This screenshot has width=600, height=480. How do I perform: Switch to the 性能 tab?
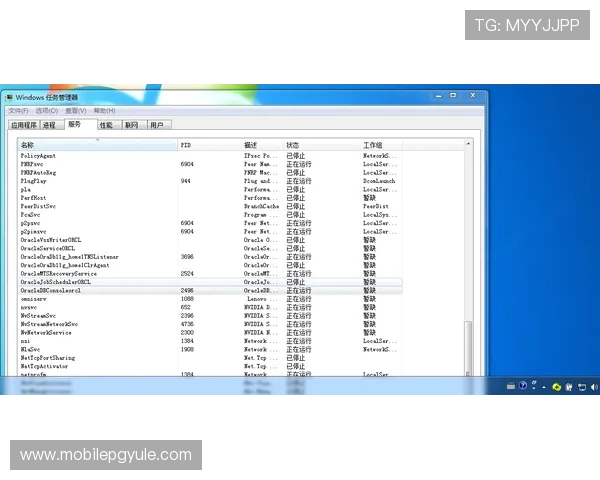(x=108, y=125)
